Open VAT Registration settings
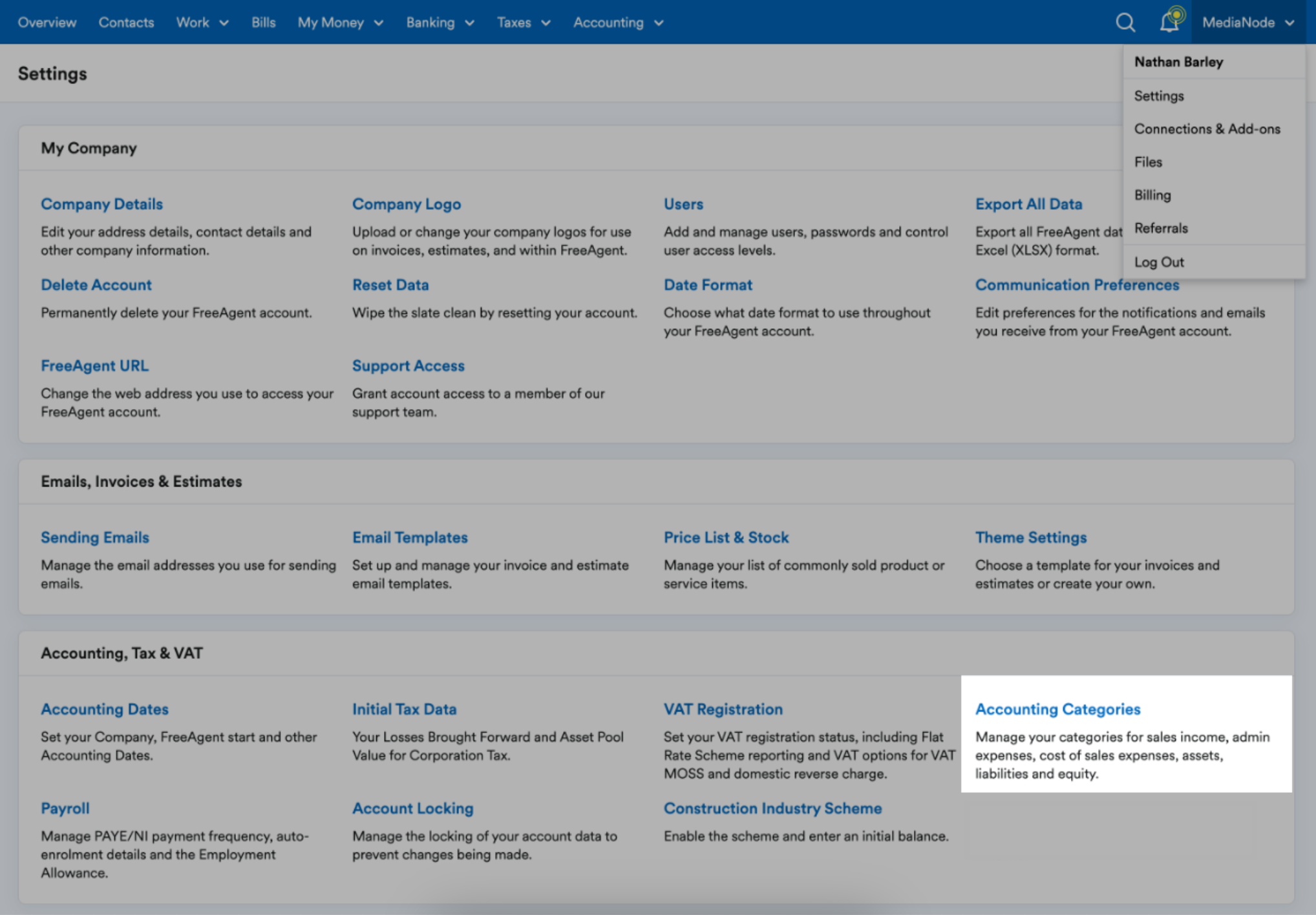 (x=723, y=709)
